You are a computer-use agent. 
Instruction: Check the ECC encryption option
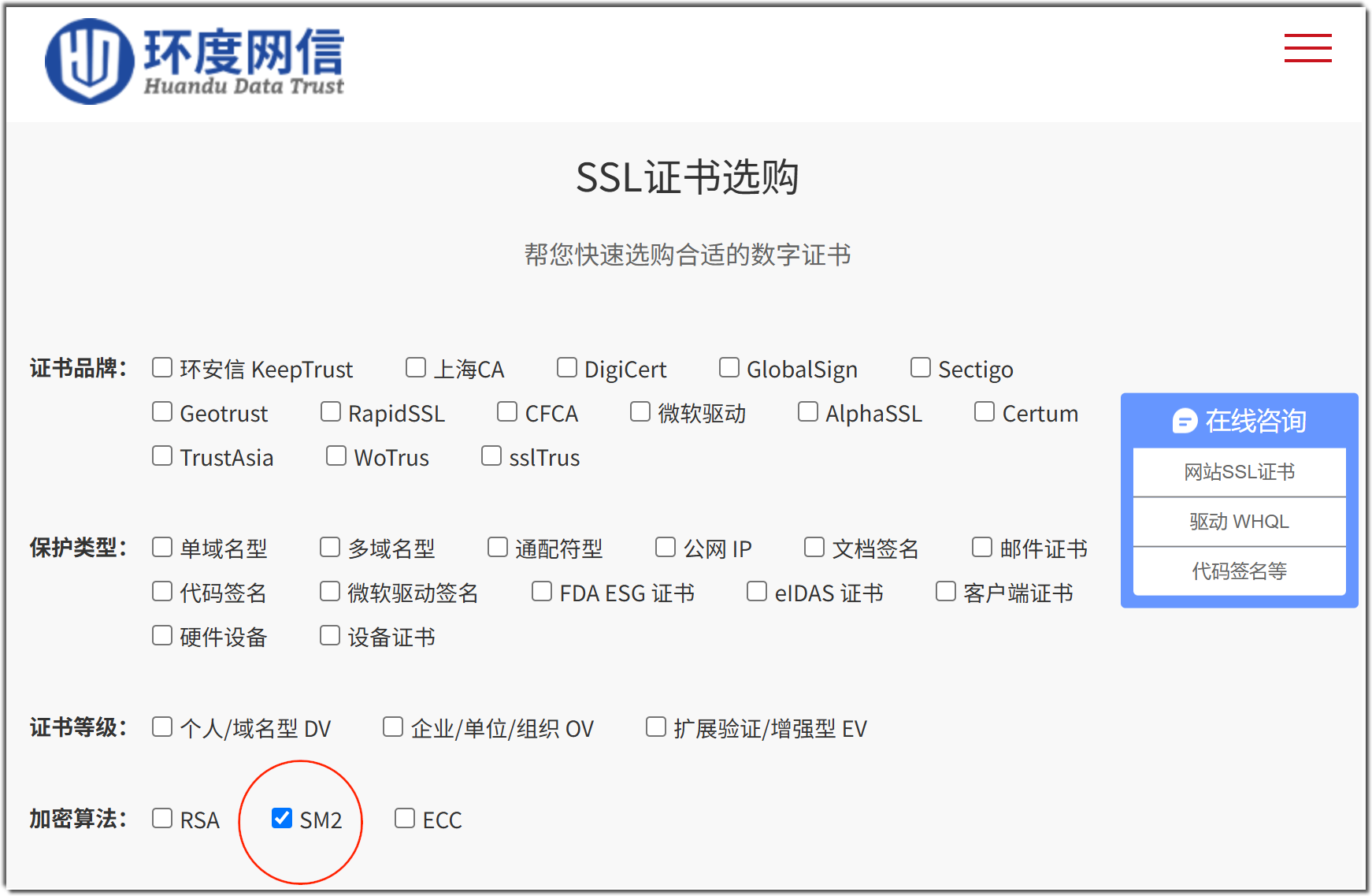[x=404, y=818]
